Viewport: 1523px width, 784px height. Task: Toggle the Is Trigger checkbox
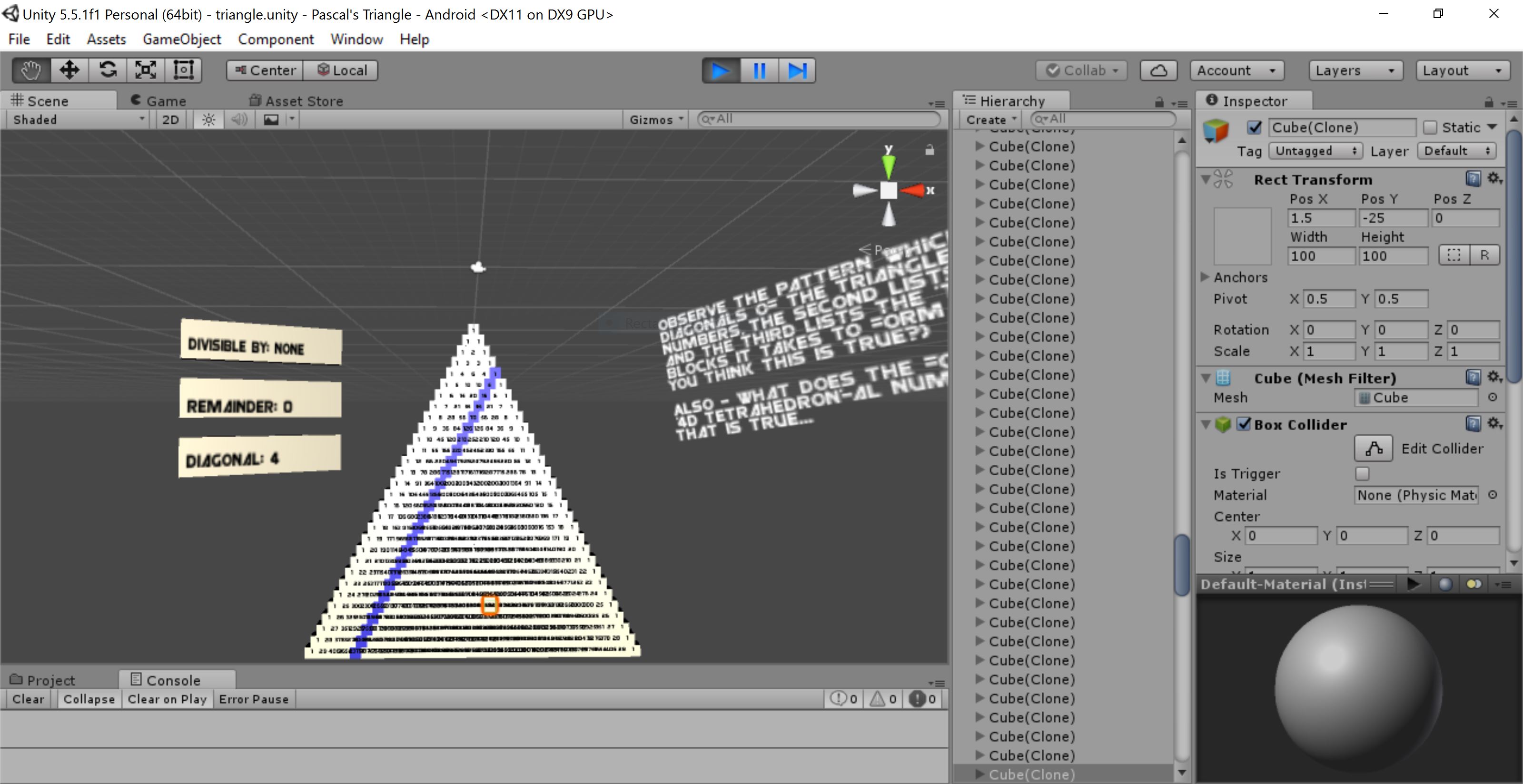1362,474
